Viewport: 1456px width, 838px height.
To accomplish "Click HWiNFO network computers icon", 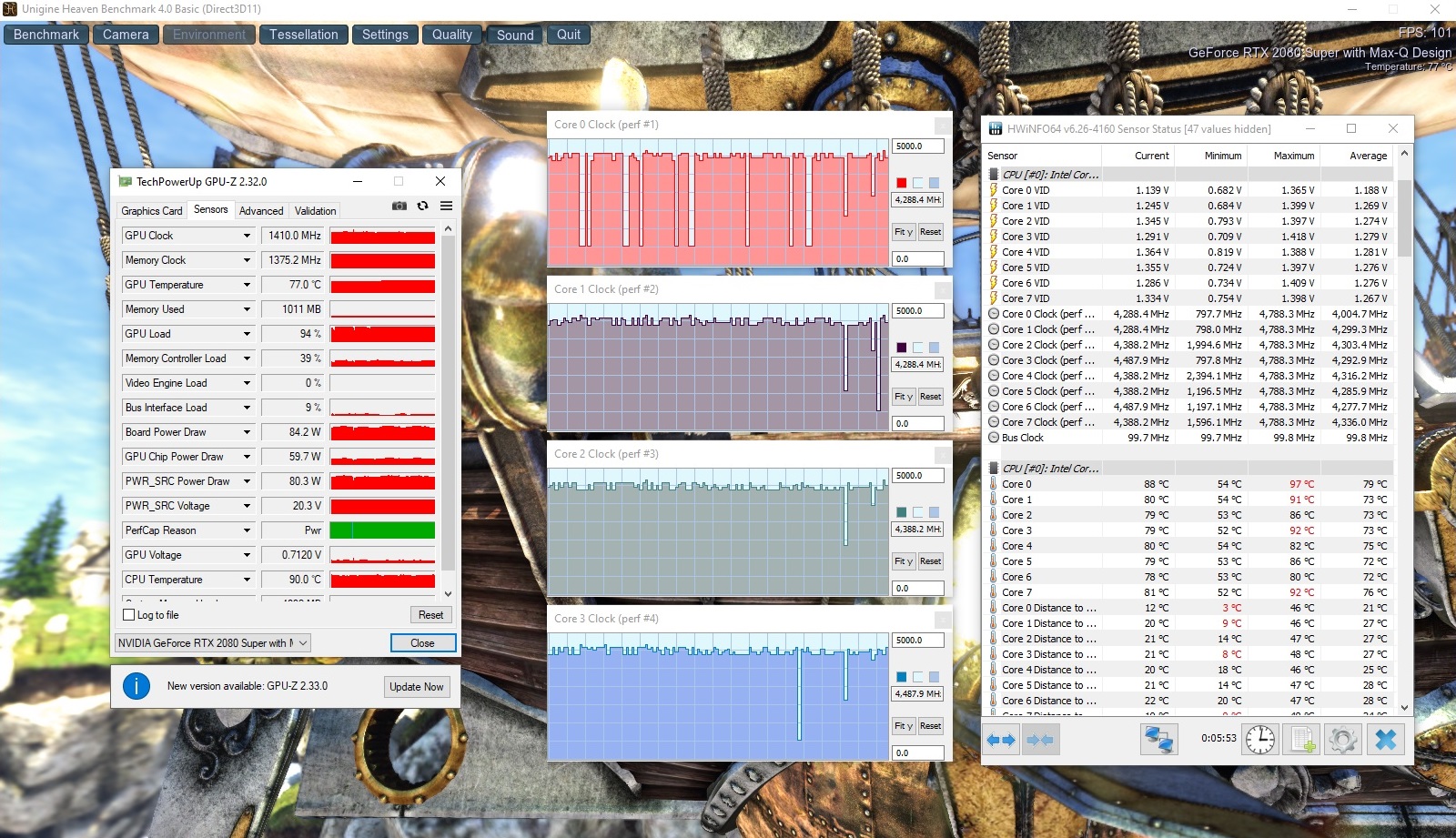I will (x=1158, y=740).
